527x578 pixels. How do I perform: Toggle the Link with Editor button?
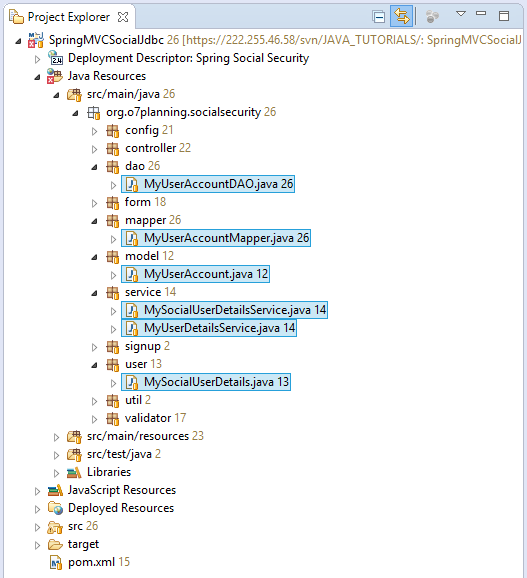click(401, 16)
